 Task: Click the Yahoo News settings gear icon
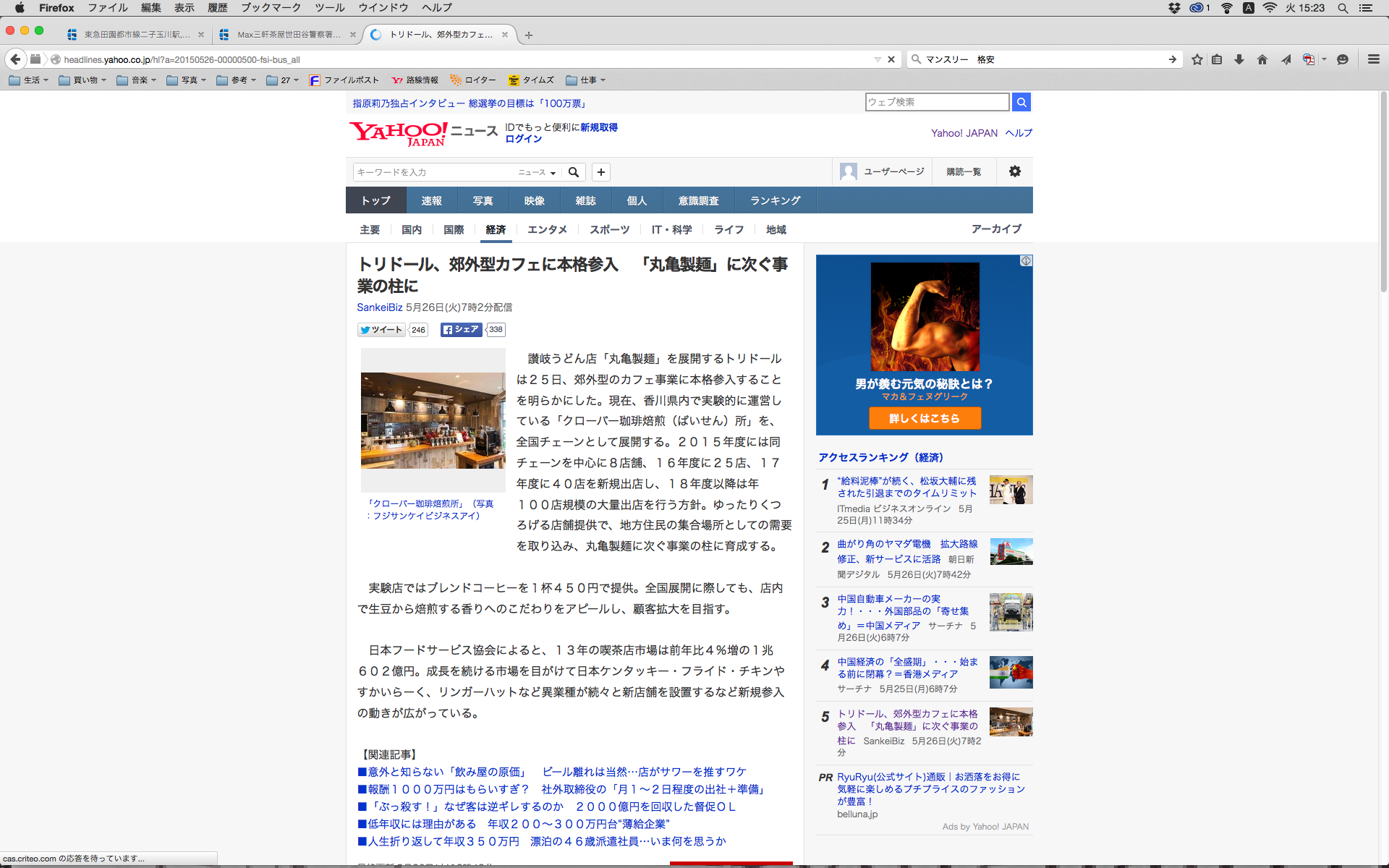coord(1015,171)
